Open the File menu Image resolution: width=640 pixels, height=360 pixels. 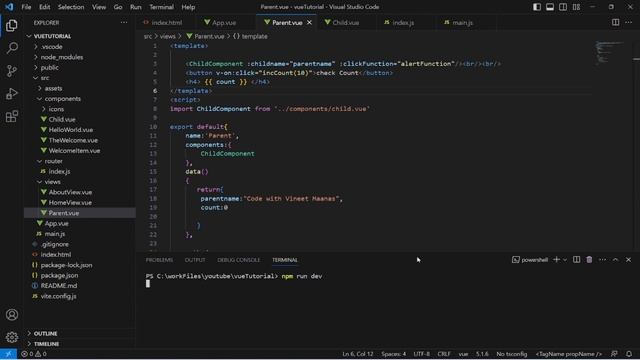click(x=26, y=7)
